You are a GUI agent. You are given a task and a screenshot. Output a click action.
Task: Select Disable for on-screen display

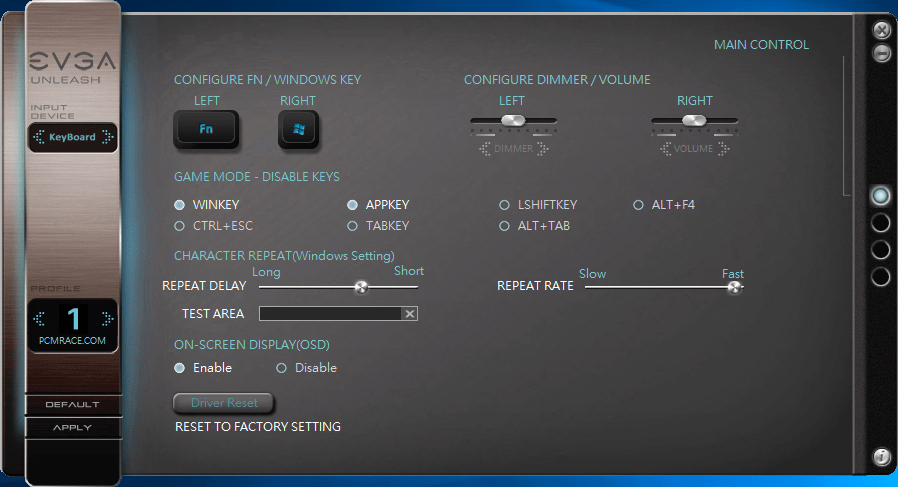281,368
